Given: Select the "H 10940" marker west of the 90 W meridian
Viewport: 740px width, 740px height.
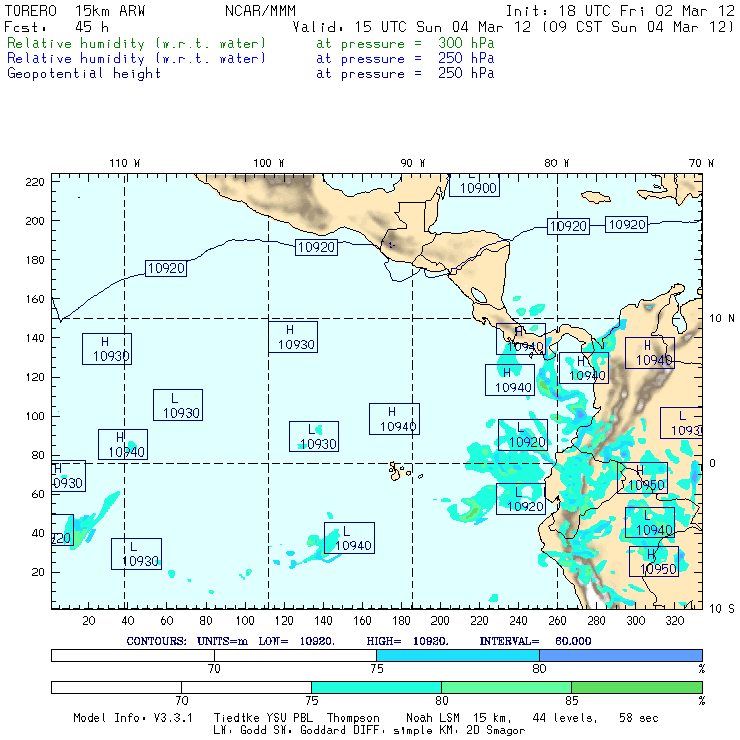Looking at the screenshot, I should (x=395, y=419).
